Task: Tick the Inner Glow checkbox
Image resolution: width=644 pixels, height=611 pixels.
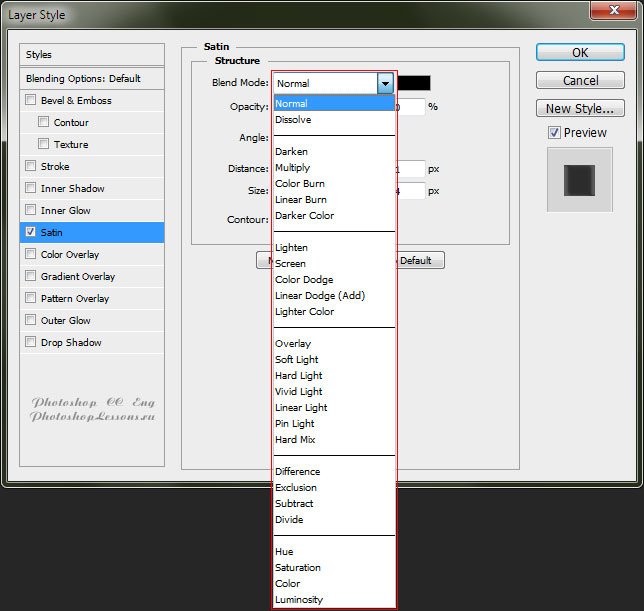Action: 32,210
